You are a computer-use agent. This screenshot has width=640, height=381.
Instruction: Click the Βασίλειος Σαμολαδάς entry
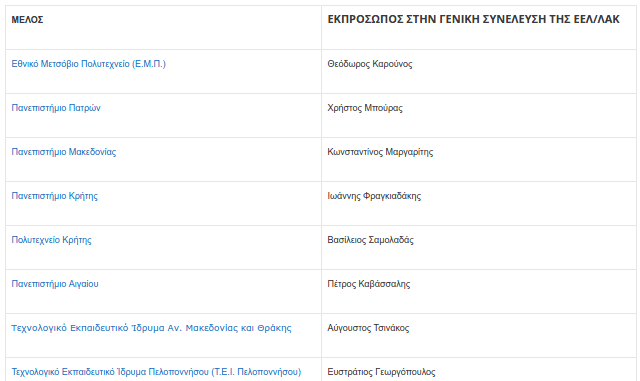coord(371,240)
